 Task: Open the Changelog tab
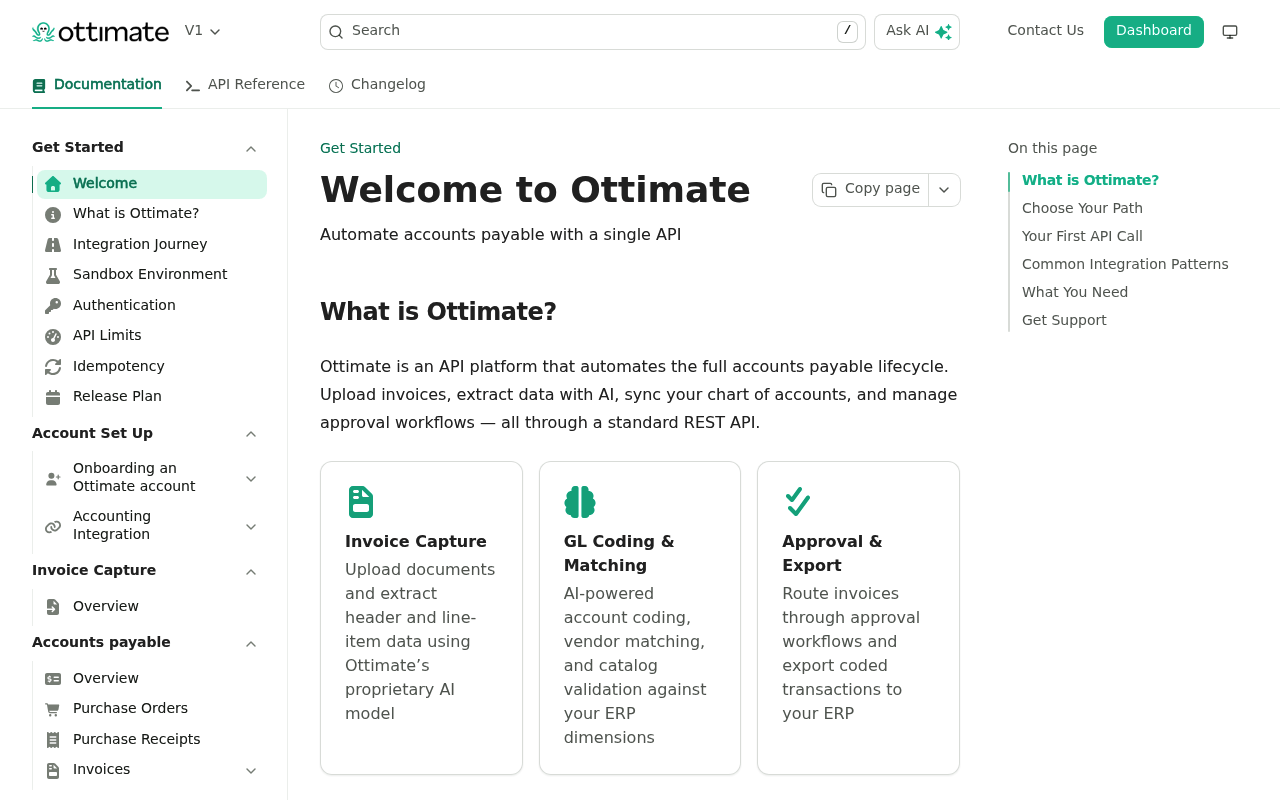point(377,85)
